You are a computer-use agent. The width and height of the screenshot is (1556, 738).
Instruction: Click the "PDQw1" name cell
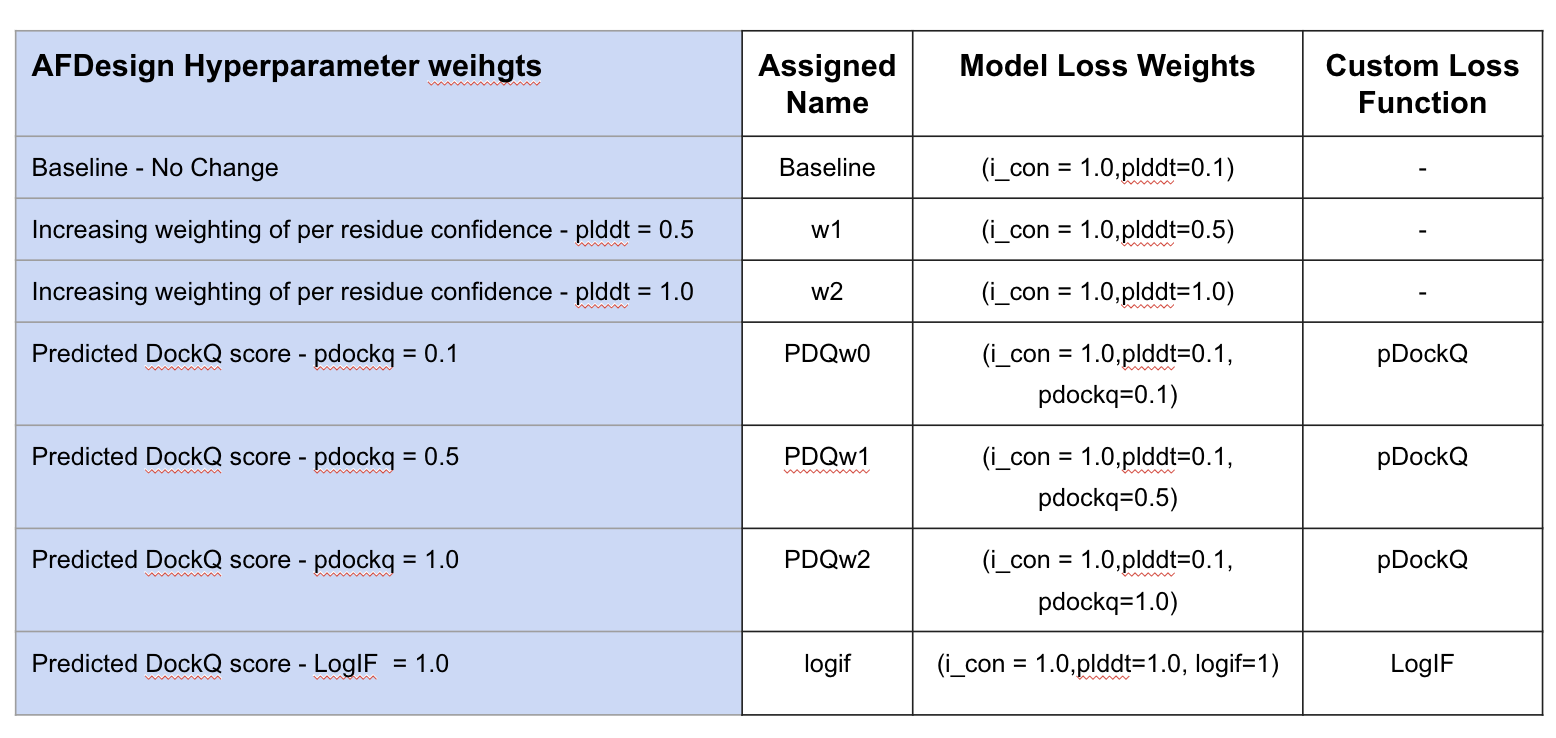(827, 456)
